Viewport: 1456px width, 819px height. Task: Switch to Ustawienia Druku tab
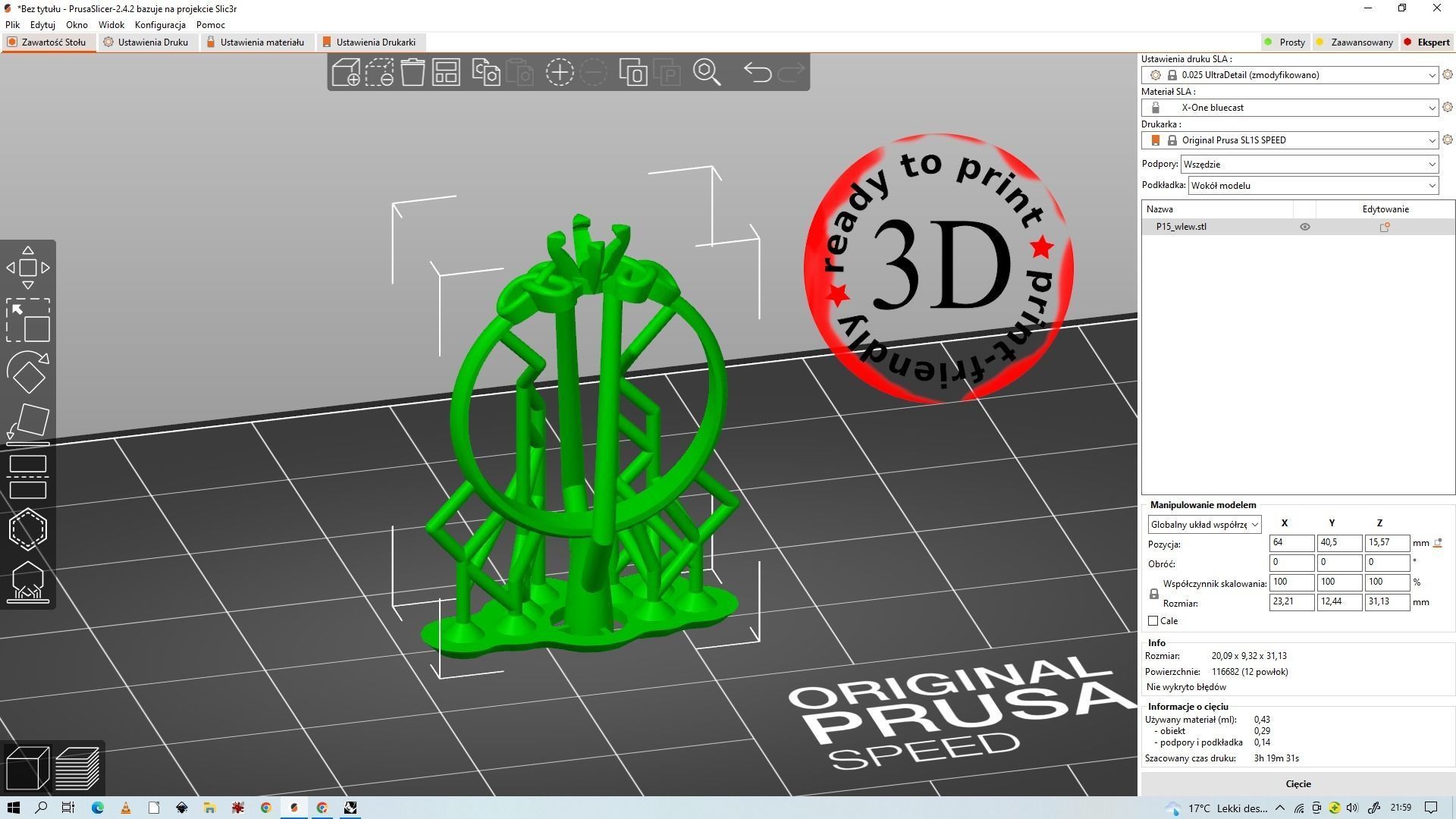tap(146, 42)
